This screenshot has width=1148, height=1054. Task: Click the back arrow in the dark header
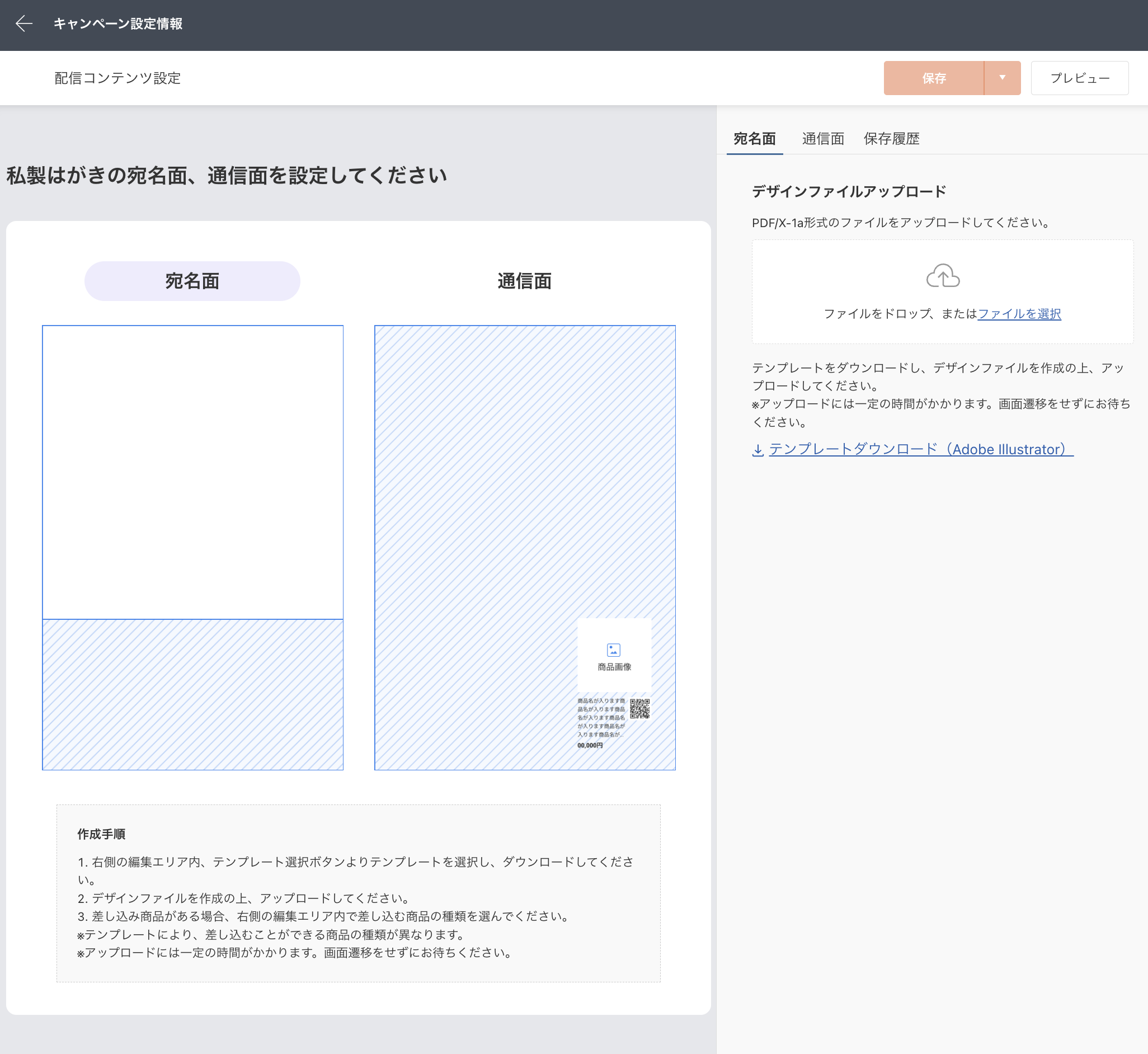tap(23, 24)
